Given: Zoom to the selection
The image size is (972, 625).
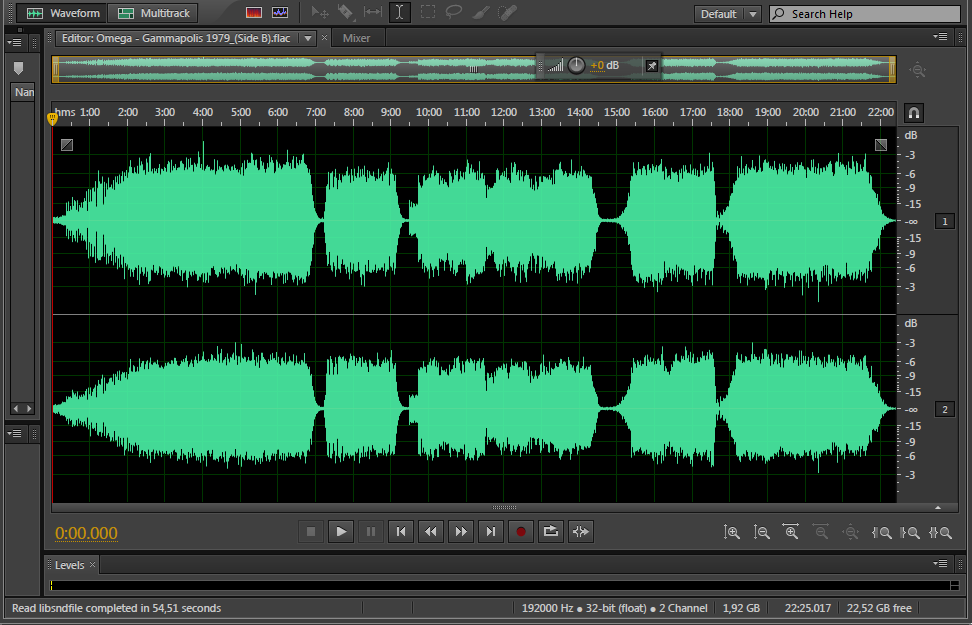Looking at the screenshot, I should pyautogui.click(x=940, y=532).
